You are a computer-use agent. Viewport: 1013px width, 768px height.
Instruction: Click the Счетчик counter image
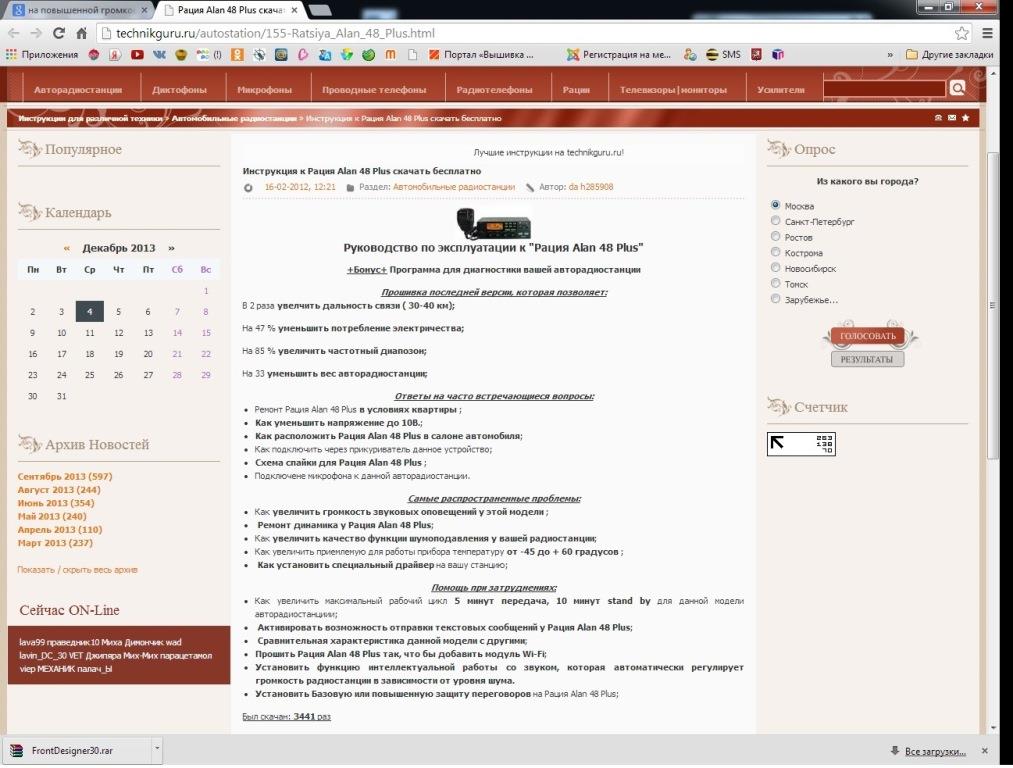click(801, 444)
